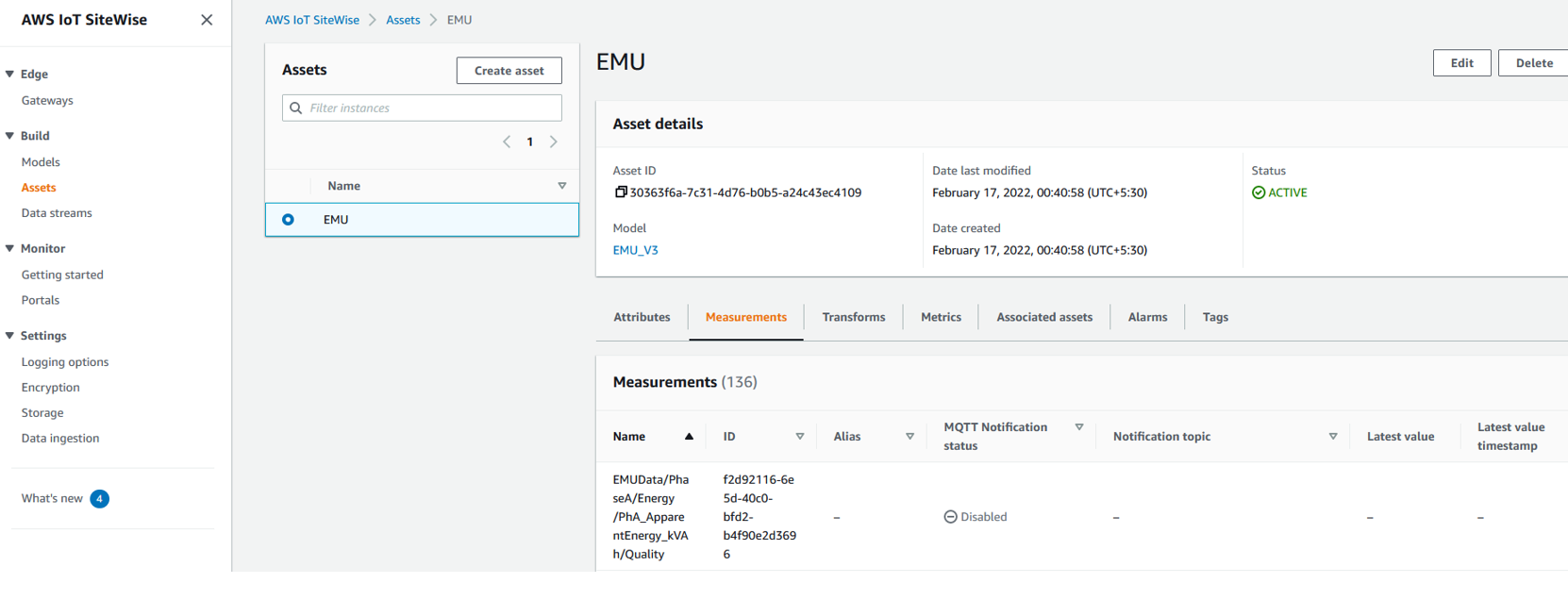Open Portals in the sidebar
The height and width of the screenshot is (600, 1568).
pos(41,301)
